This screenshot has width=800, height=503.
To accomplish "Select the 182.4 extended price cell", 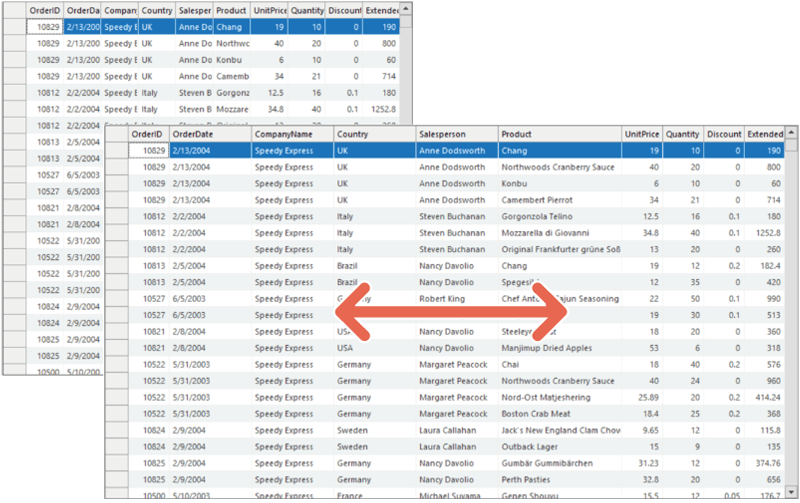I will pyautogui.click(x=765, y=266).
